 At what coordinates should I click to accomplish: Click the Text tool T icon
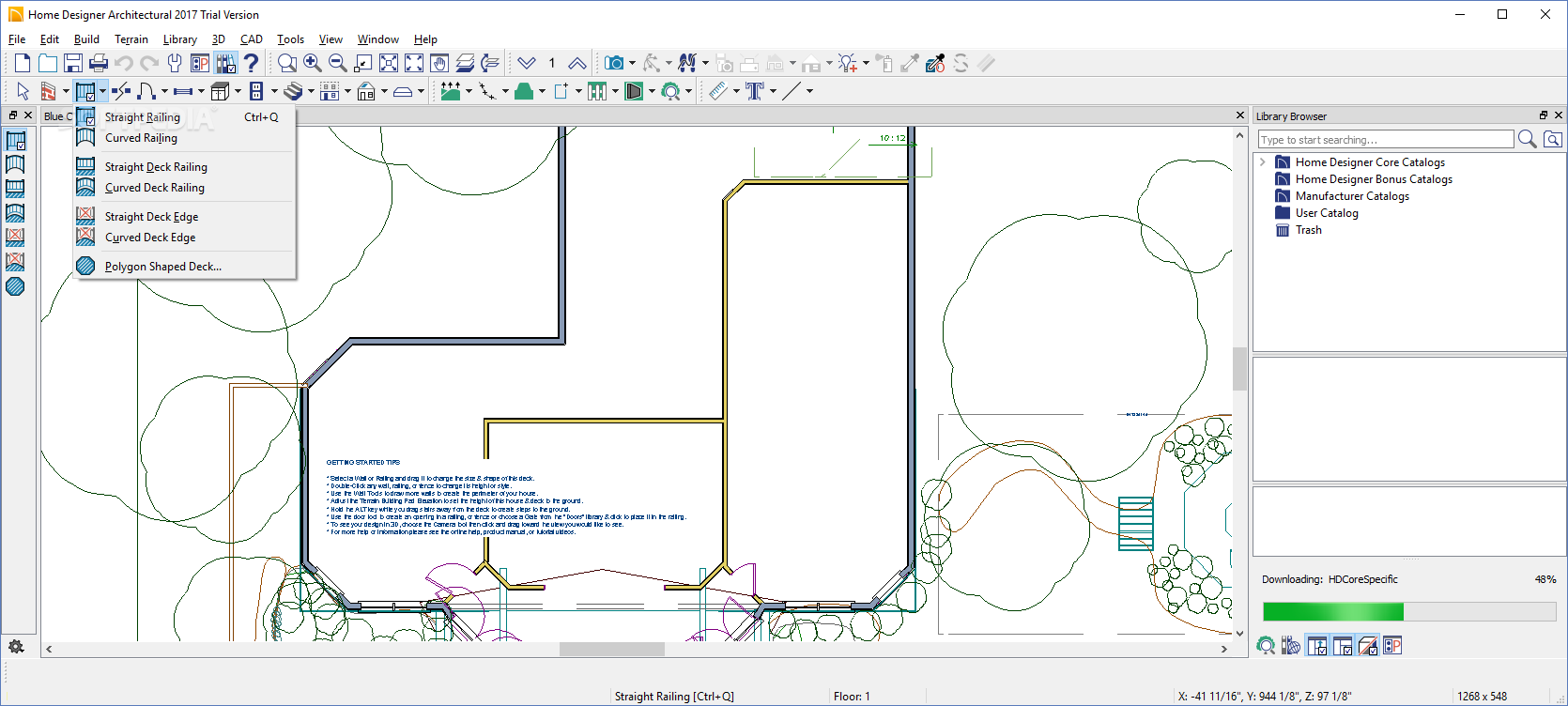(755, 91)
